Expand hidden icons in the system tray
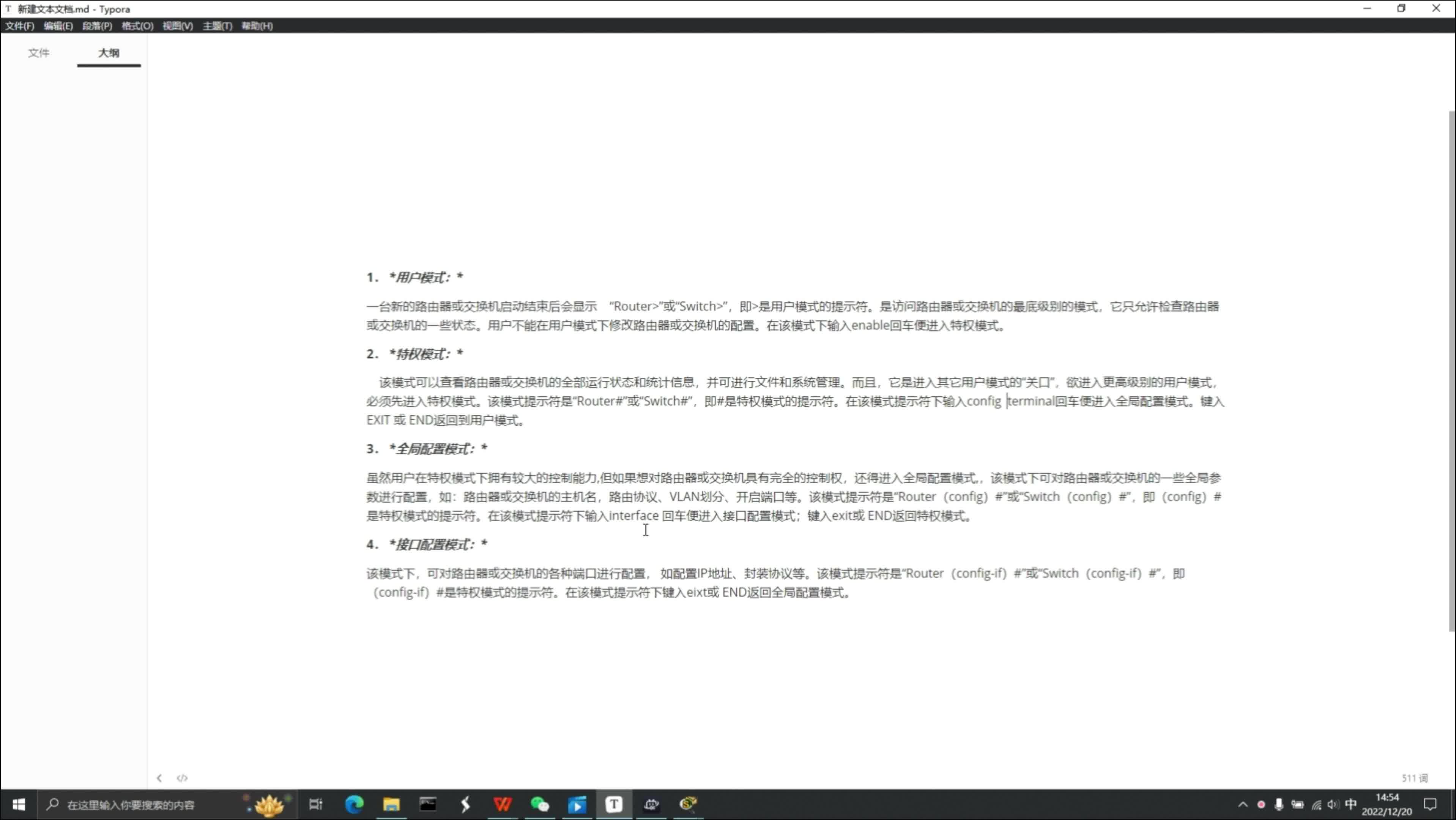Image resolution: width=1456 pixels, height=820 pixels. pos(1243,804)
